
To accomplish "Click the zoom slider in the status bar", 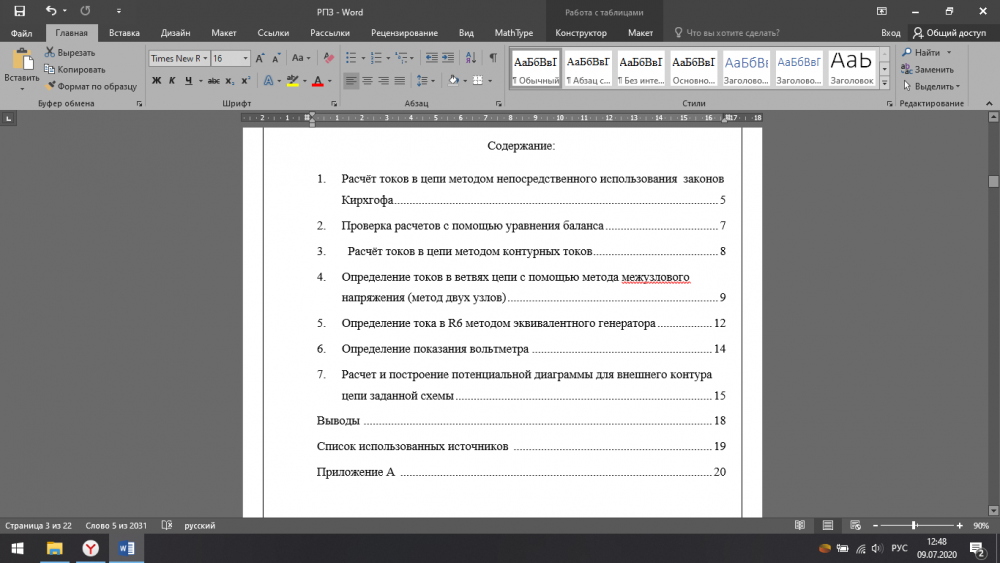I will [x=913, y=525].
